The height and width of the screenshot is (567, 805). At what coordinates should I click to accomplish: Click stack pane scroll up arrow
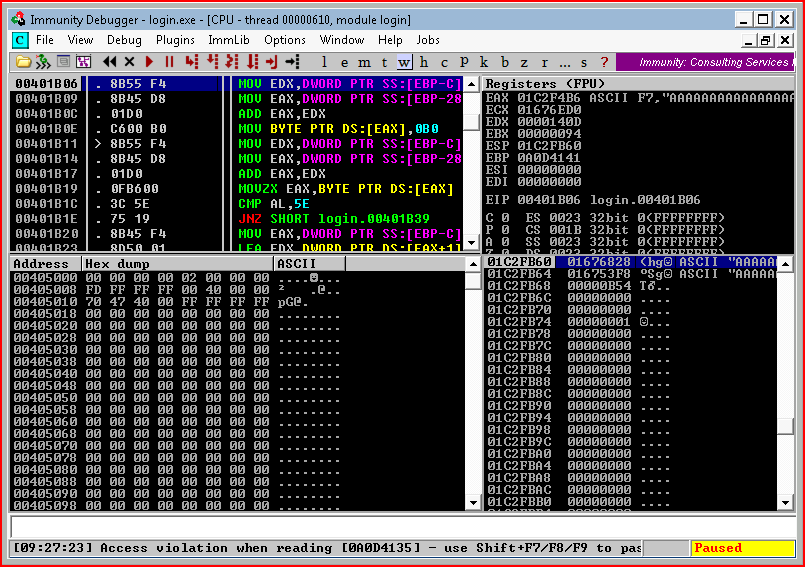click(x=785, y=264)
